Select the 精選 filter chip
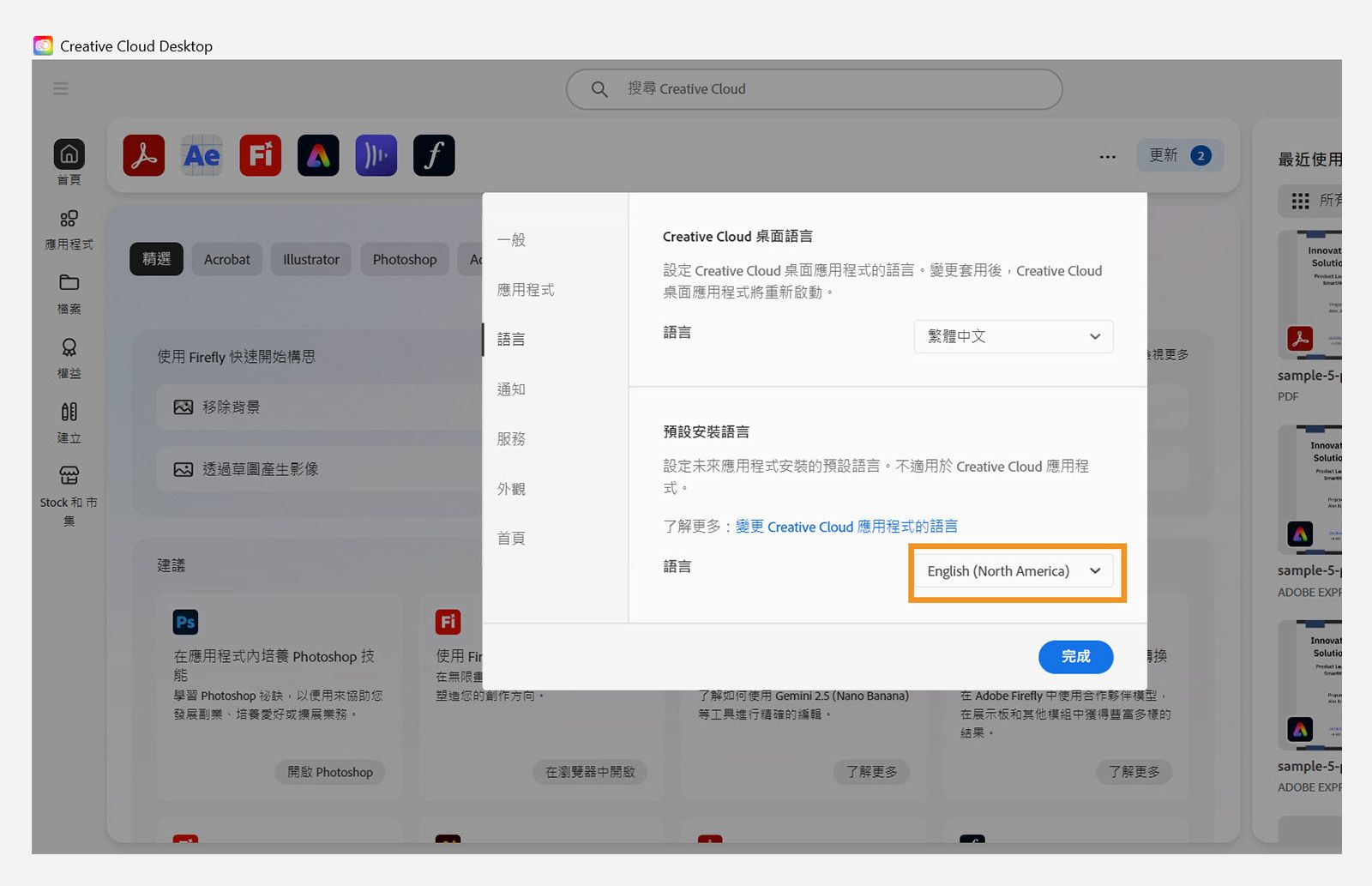This screenshot has height=886, width=1372. (x=156, y=259)
